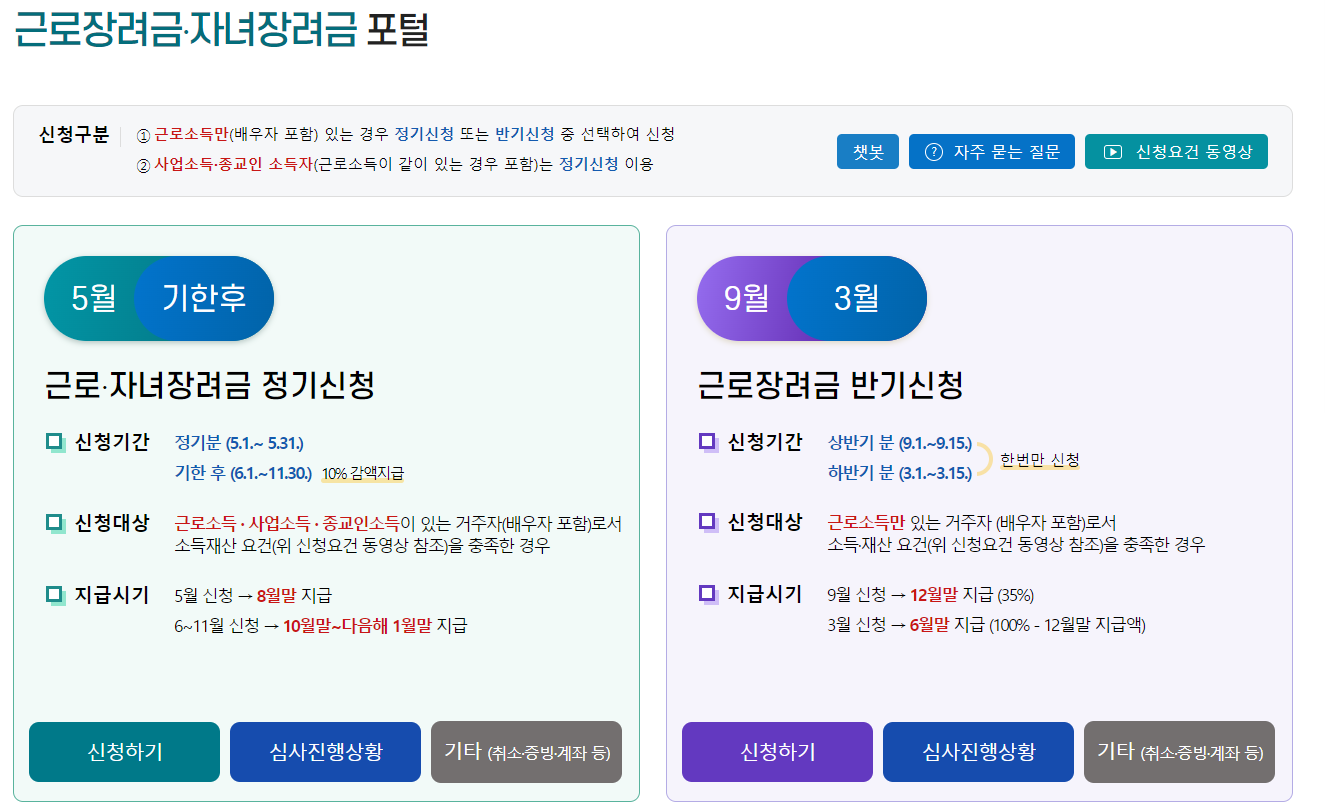Click 신청하기 in the 정기신청 card

click(x=124, y=752)
